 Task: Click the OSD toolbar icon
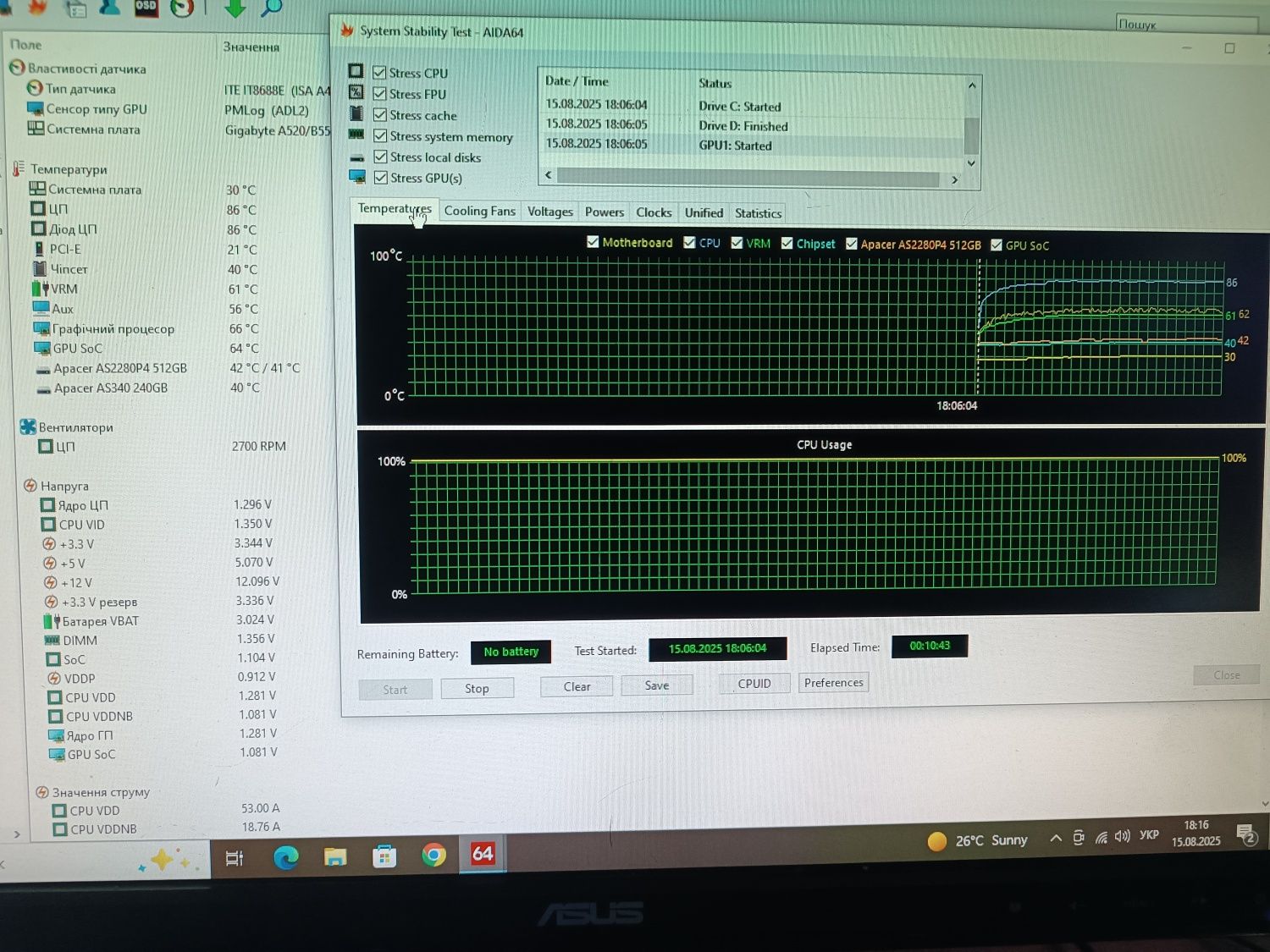tap(146, 7)
